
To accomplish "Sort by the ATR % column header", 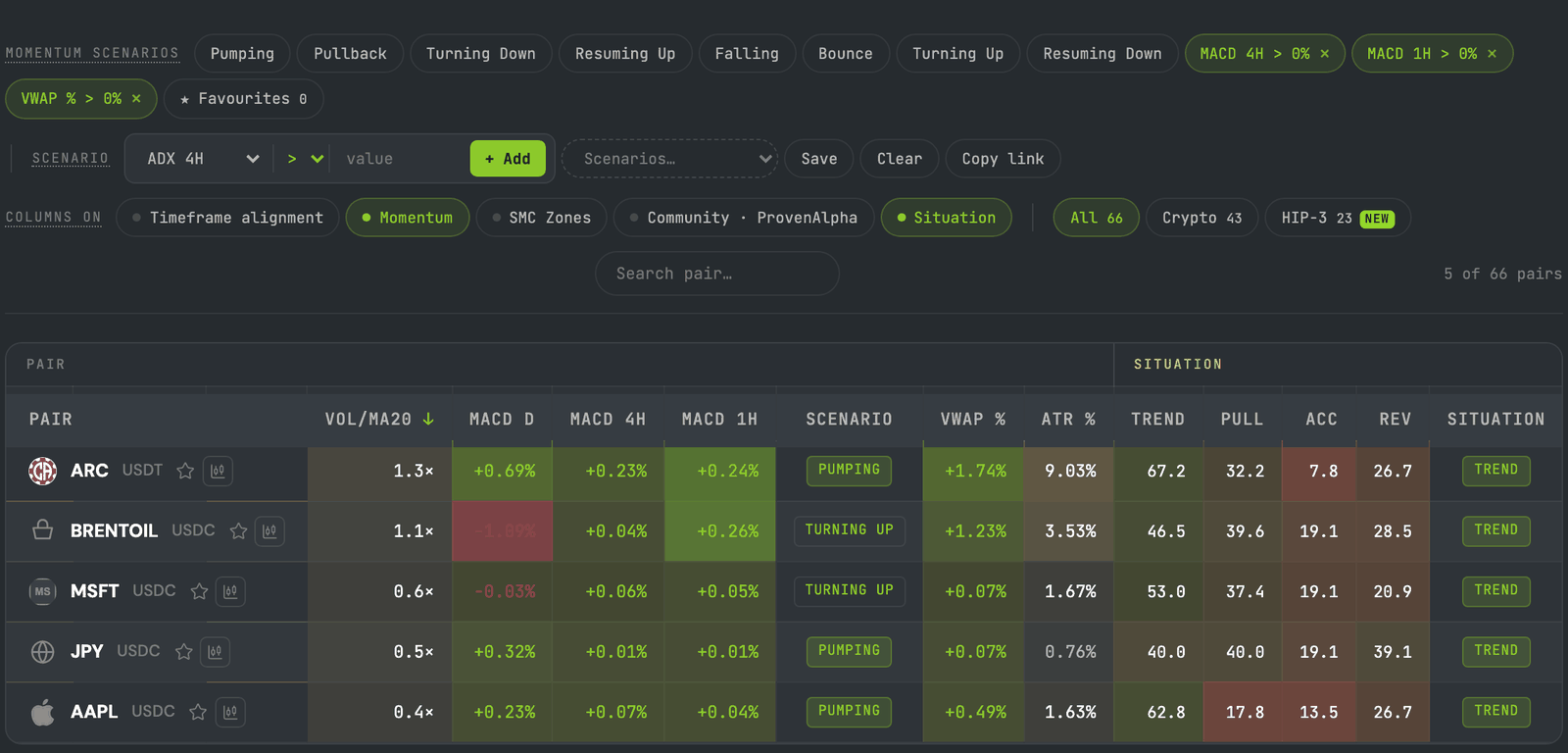I will point(1068,420).
